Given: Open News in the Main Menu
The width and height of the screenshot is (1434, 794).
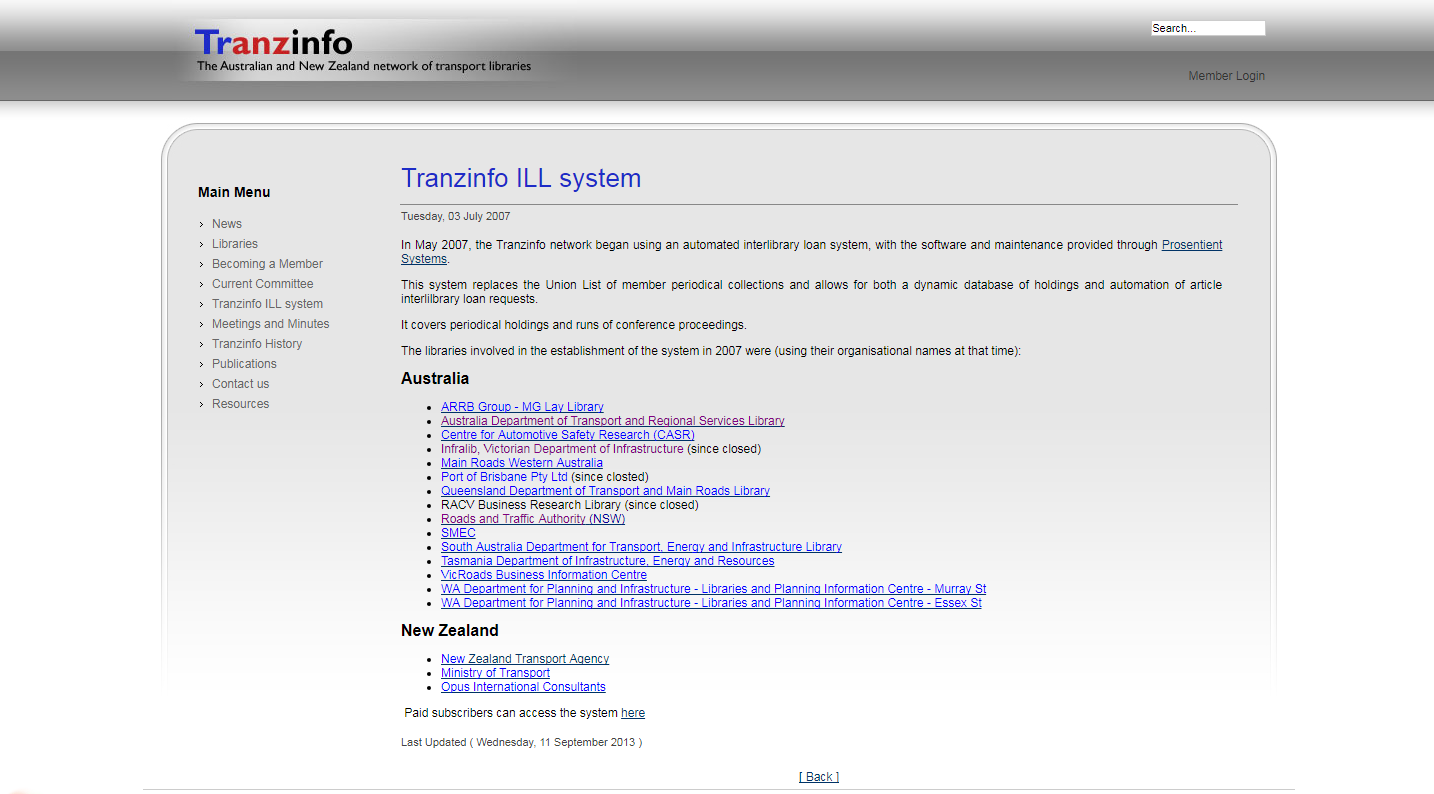Looking at the screenshot, I should 227,224.
